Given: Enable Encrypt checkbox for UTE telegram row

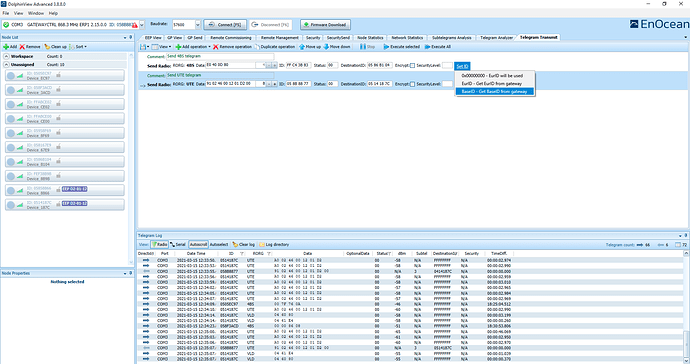Looking at the screenshot, I should click(x=412, y=84).
